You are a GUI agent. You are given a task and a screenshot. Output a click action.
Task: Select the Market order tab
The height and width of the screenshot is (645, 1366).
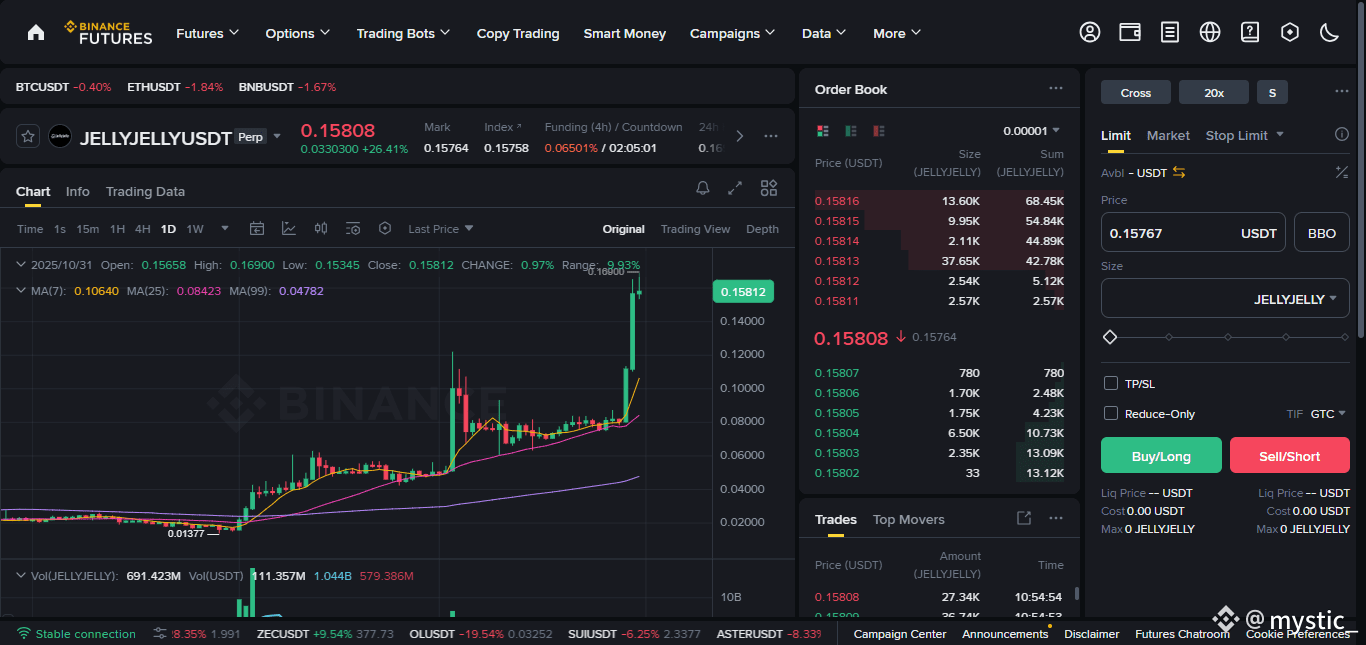coord(1168,135)
